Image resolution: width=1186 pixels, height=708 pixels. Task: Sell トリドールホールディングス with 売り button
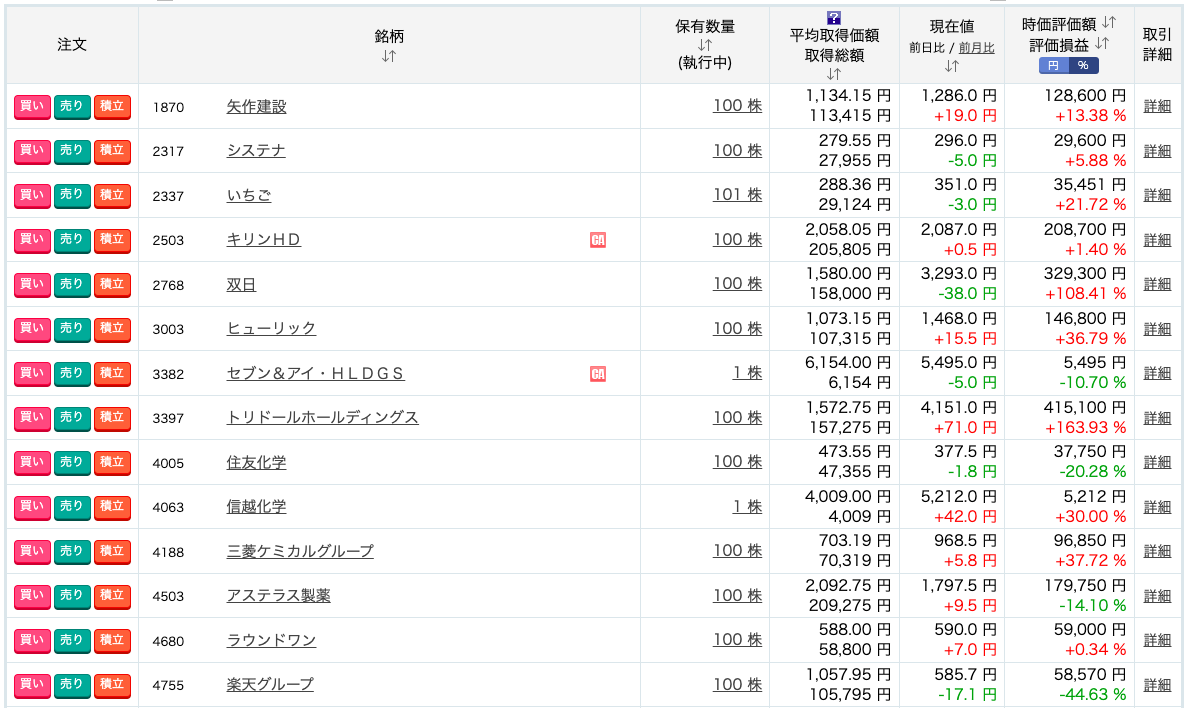click(72, 418)
